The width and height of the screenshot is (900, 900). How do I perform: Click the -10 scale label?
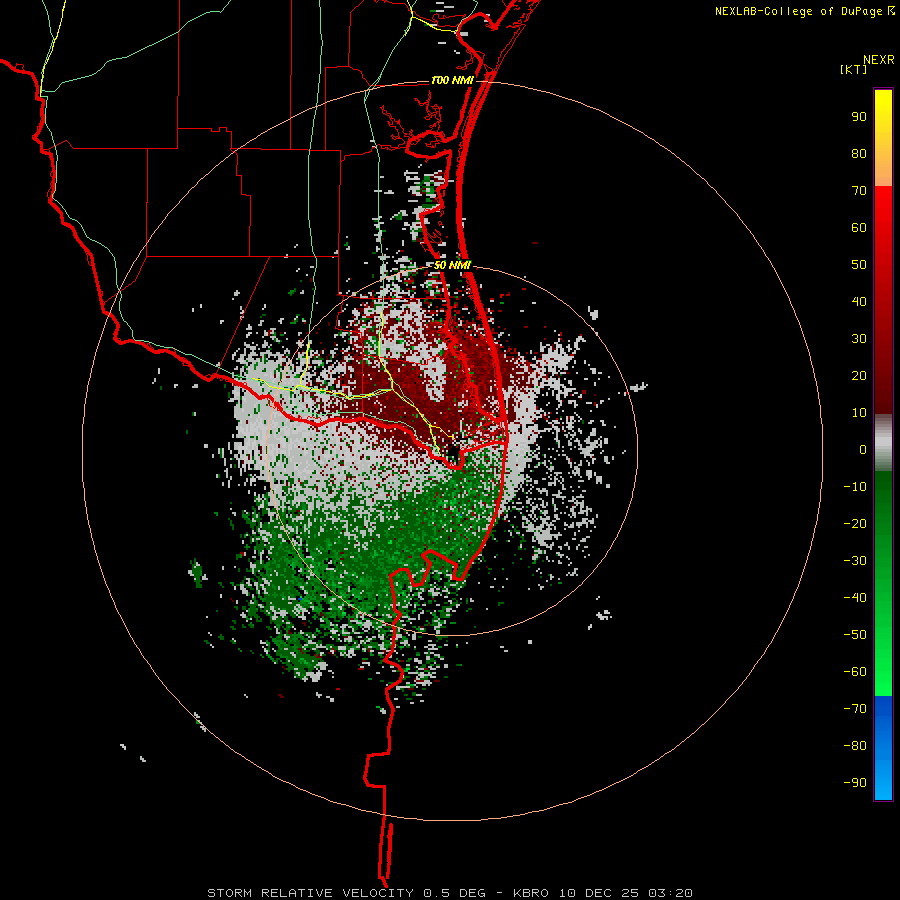click(x=855, y=487)
